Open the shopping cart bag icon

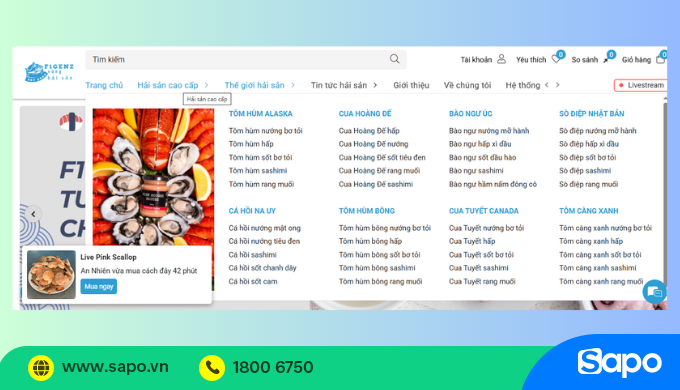tap(660, 59)
